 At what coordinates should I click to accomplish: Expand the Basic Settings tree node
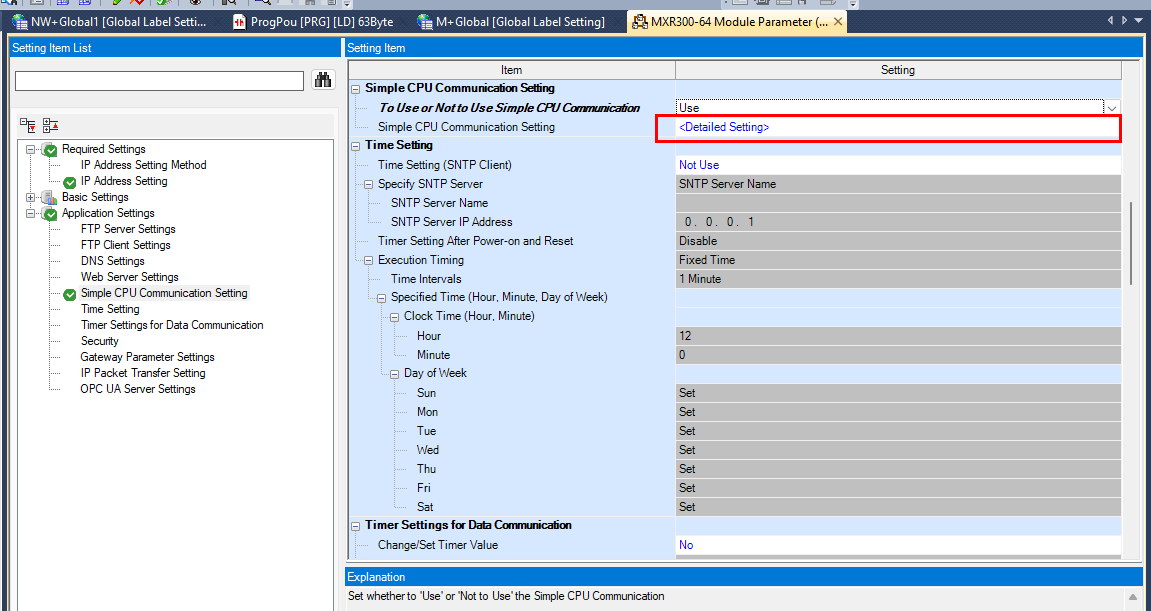[30, 198]
